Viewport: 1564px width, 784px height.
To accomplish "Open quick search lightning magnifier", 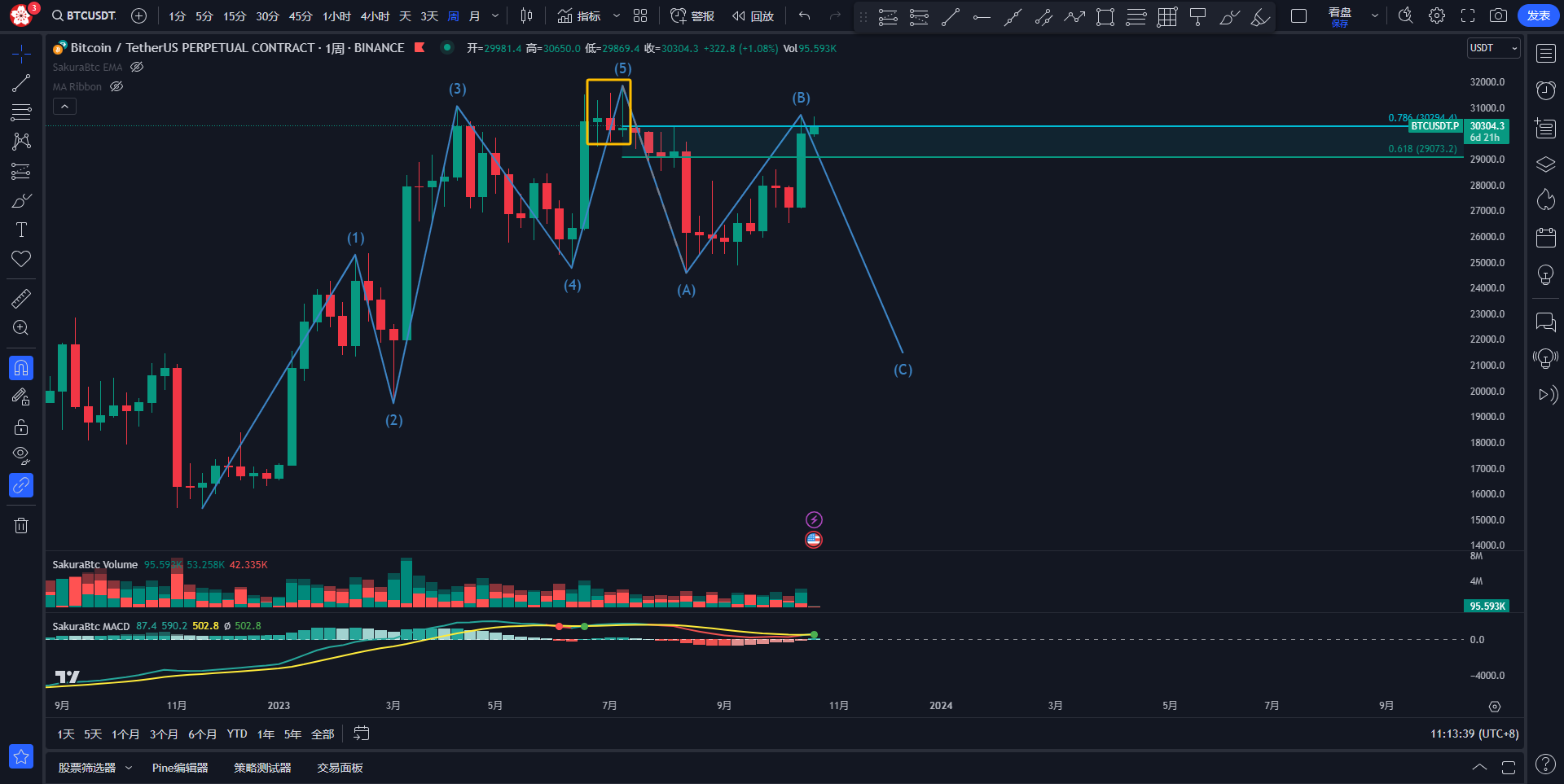I will coord(1405,16).
